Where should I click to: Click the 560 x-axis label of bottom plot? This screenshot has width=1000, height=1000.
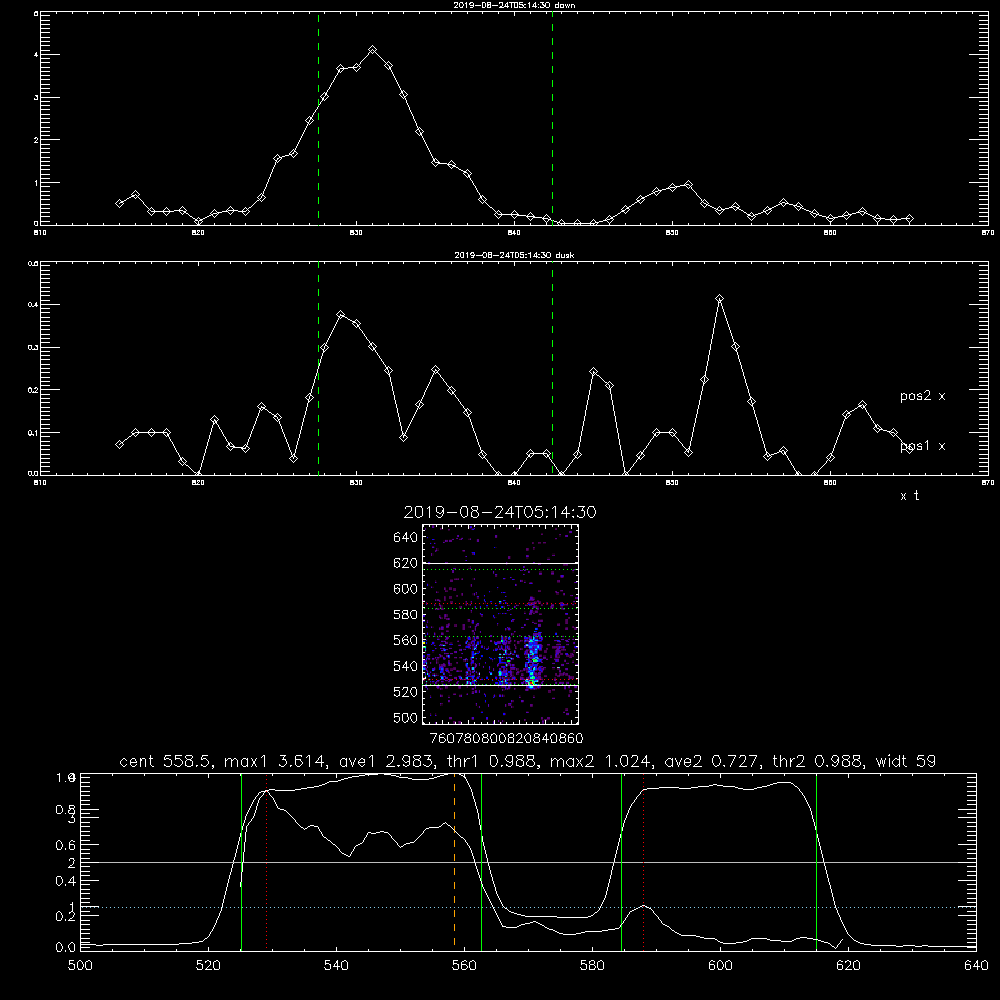point(464,966)
